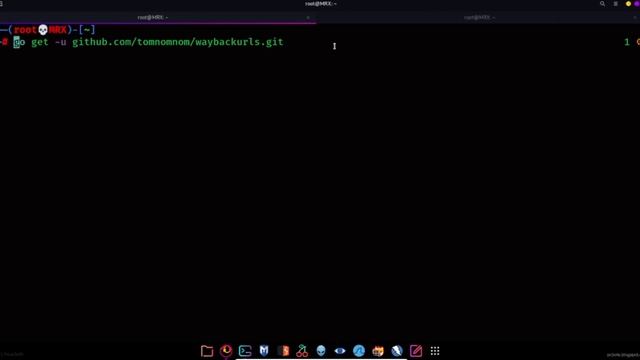Click the waybackurls.git URL in the command

click(x=178, y=42)
